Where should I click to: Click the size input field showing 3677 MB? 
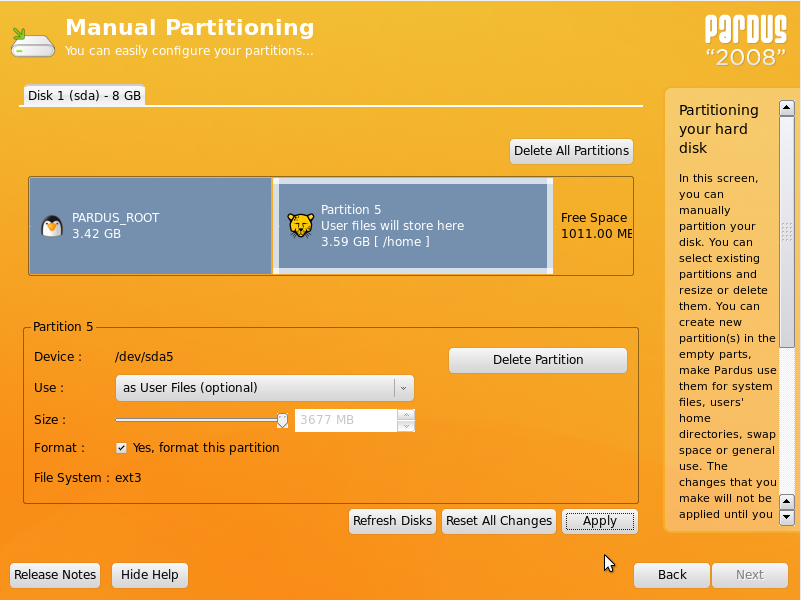tap(345, 420)
